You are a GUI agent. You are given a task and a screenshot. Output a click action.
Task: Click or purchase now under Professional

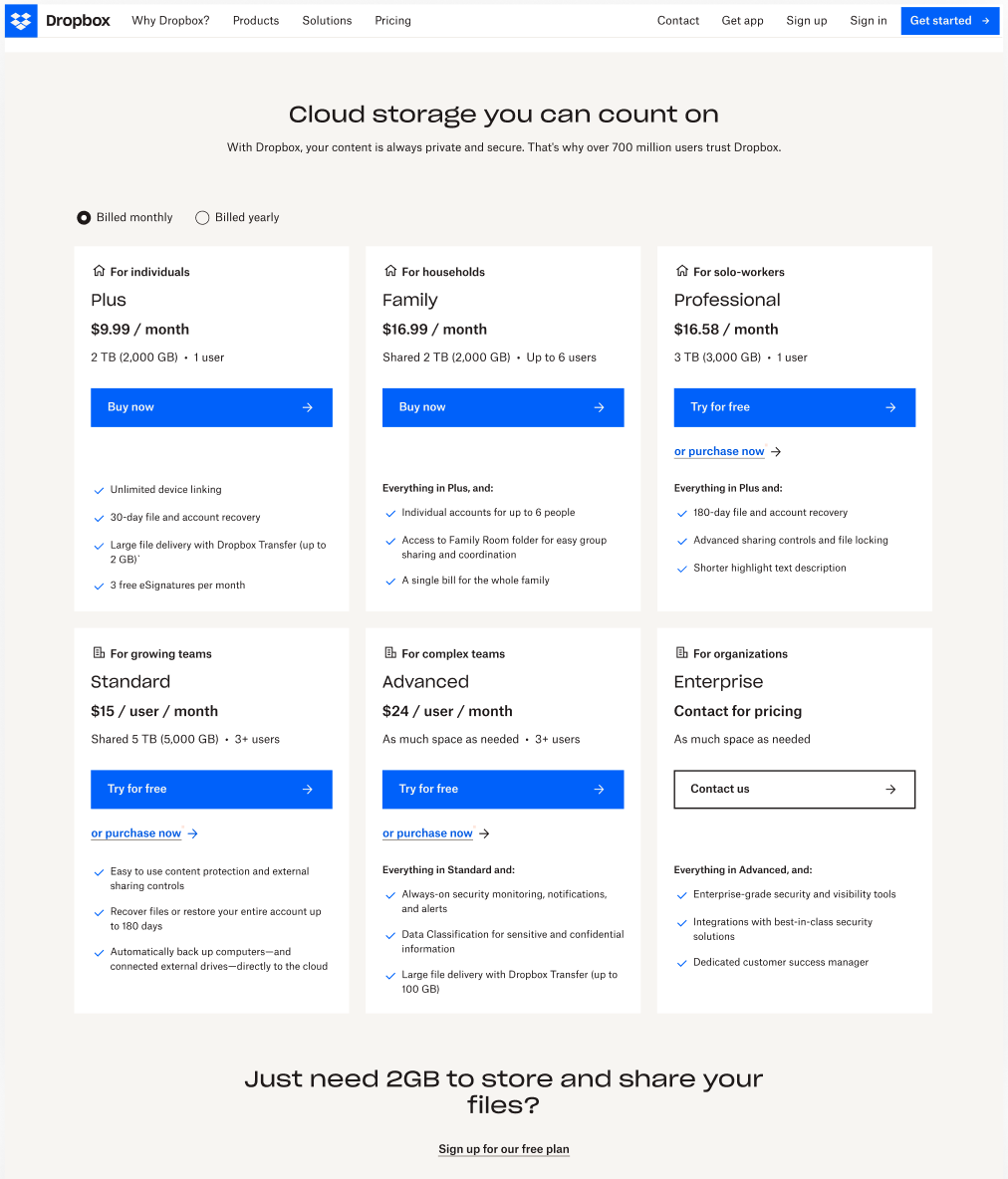click(719, 451)
